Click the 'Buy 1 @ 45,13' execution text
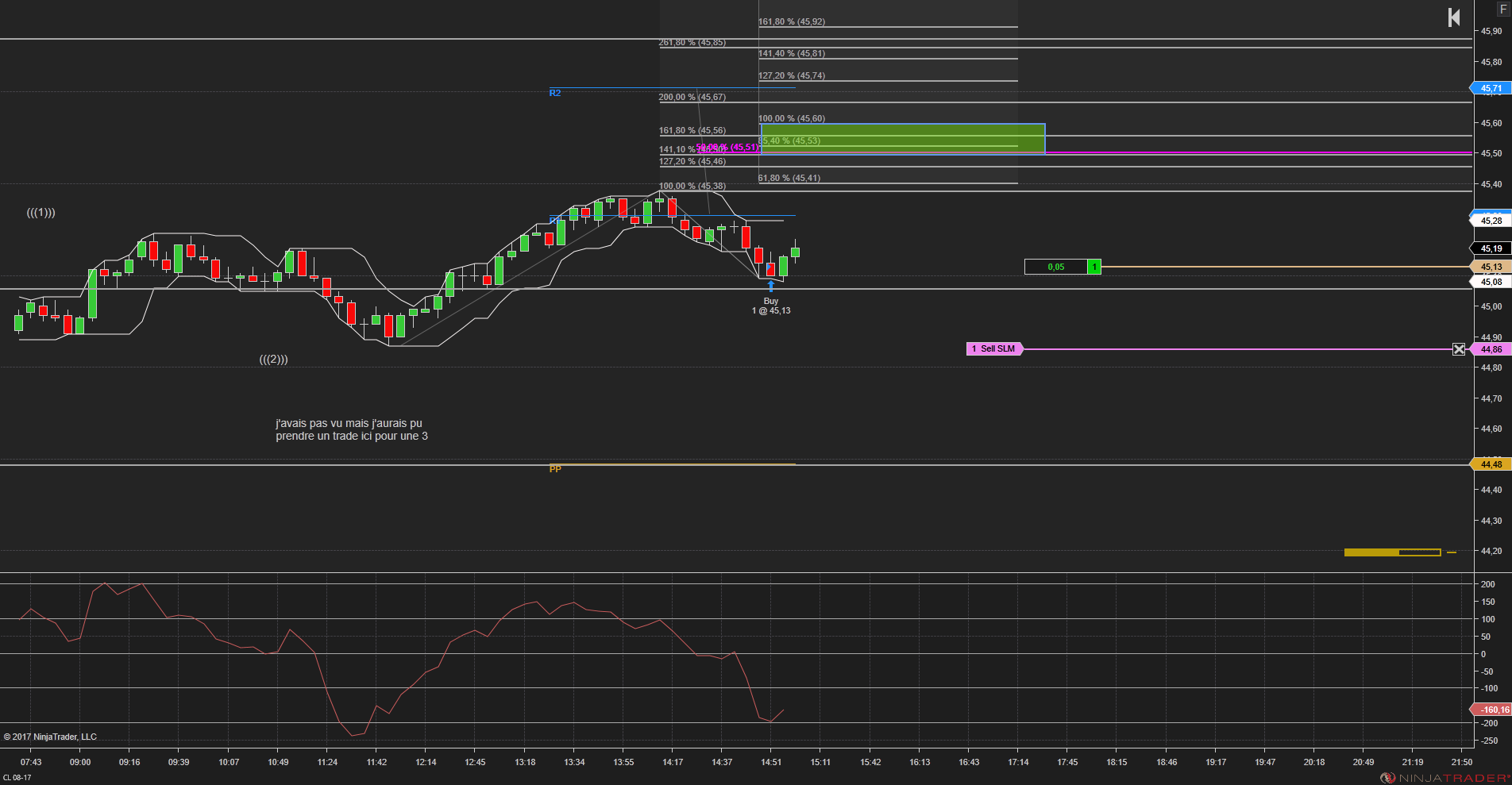This screenshot has width=1512, height=785. click(x=771, y=306)
